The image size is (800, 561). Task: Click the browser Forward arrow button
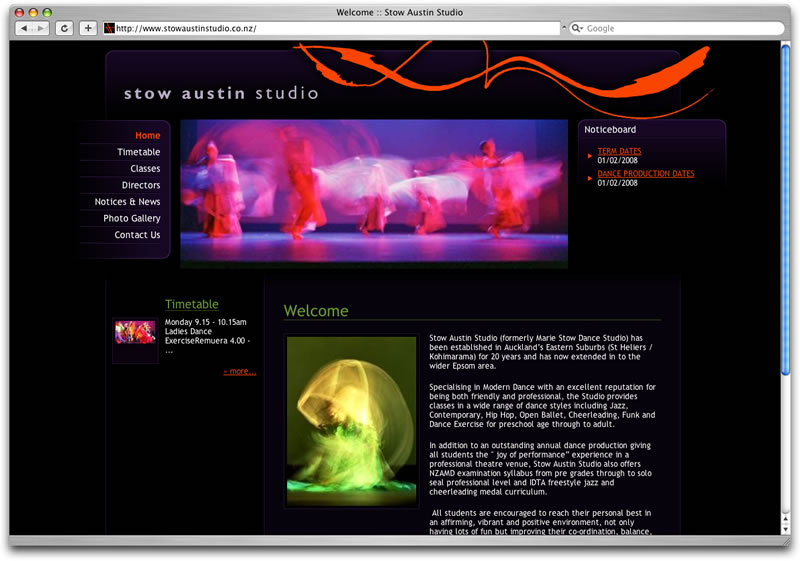click(x=41, y=28)
